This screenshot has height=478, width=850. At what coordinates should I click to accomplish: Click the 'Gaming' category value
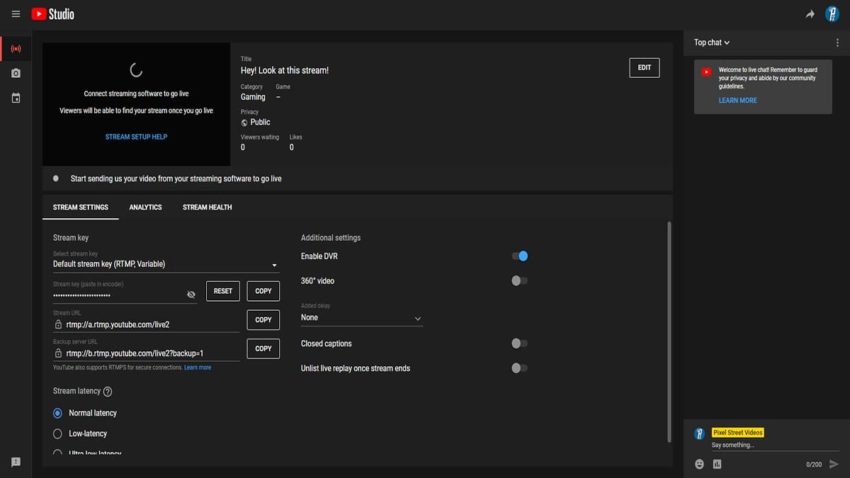pos(253,97)
